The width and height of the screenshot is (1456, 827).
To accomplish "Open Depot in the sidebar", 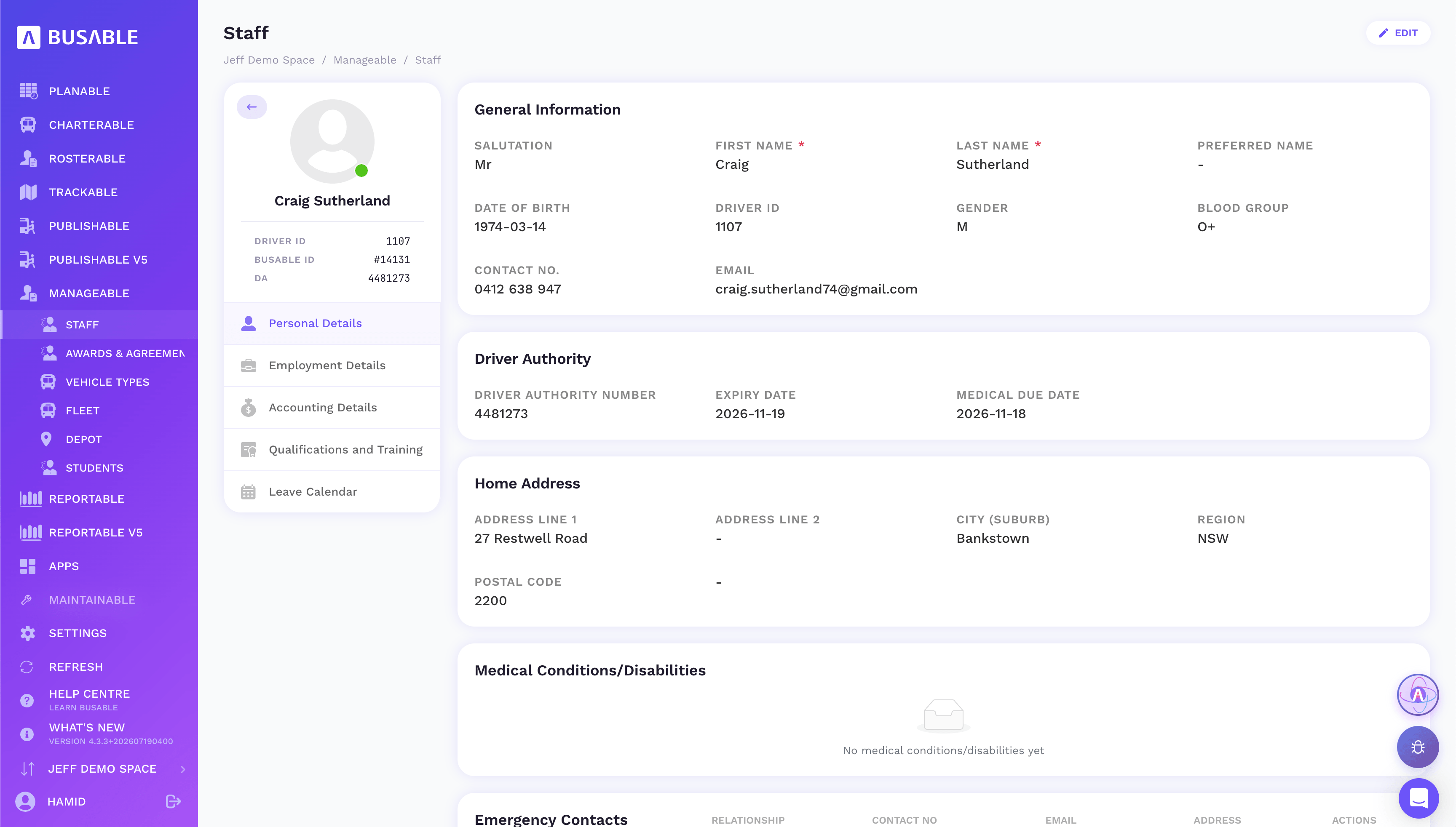I will (x=99, y=439).
